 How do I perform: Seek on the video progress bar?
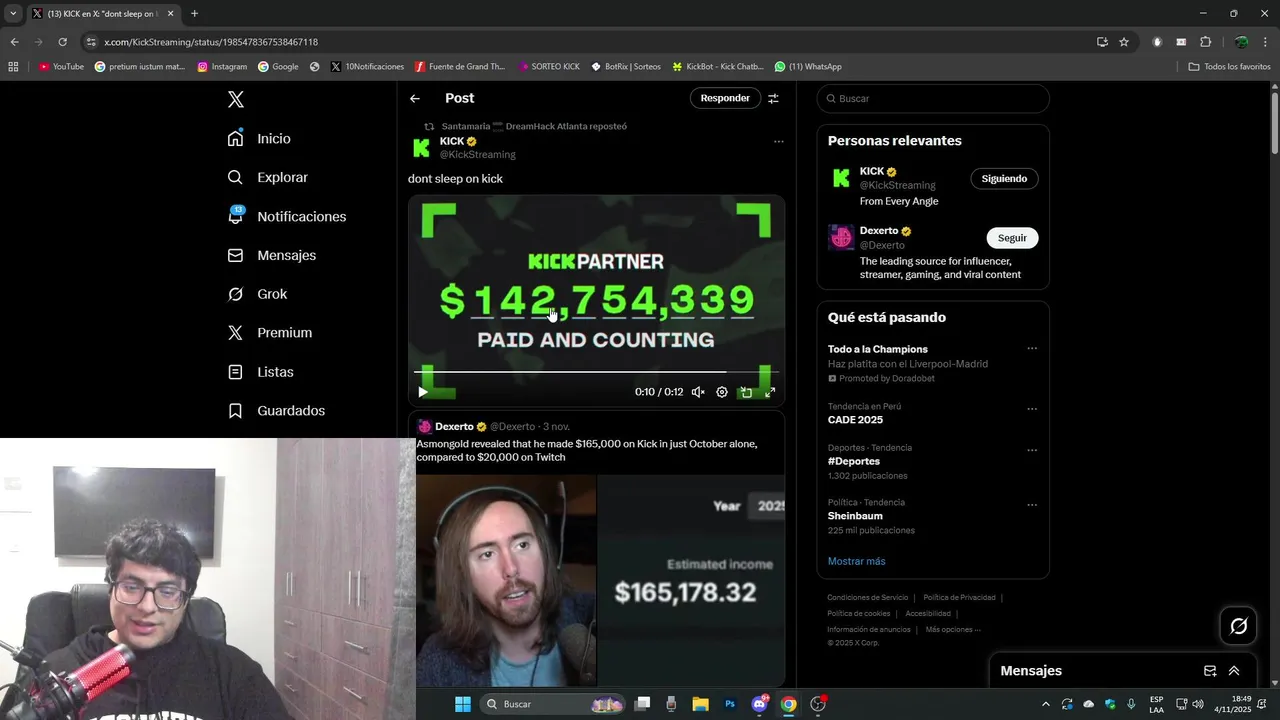596,372
